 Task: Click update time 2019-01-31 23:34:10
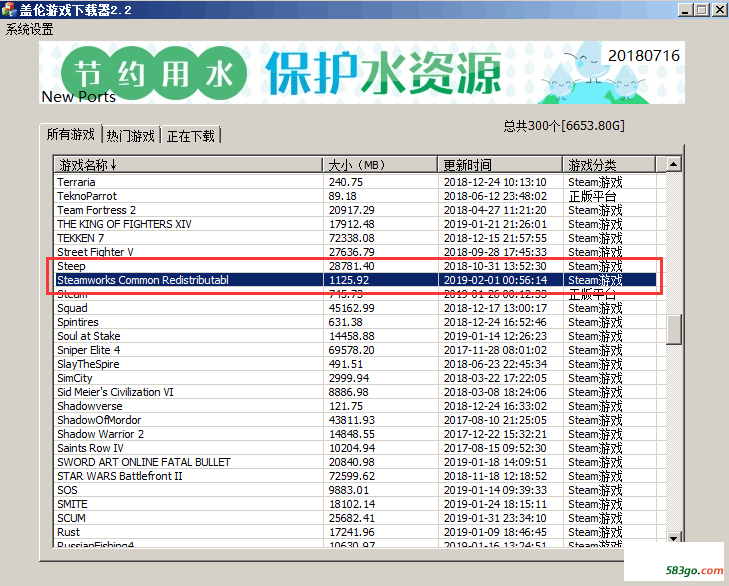(495, 518)
